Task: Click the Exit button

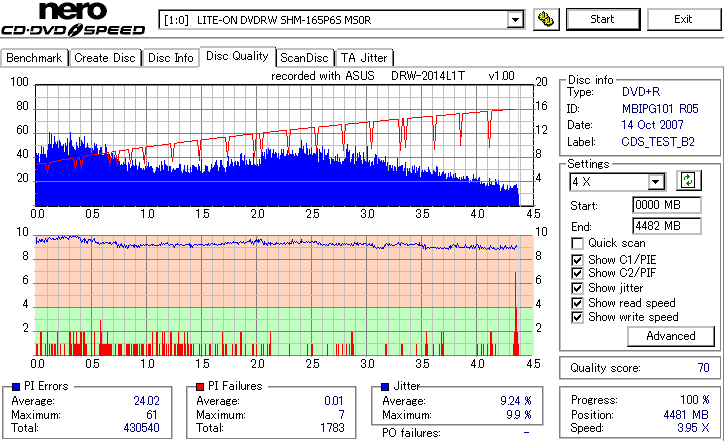Action: pos(683,19)
